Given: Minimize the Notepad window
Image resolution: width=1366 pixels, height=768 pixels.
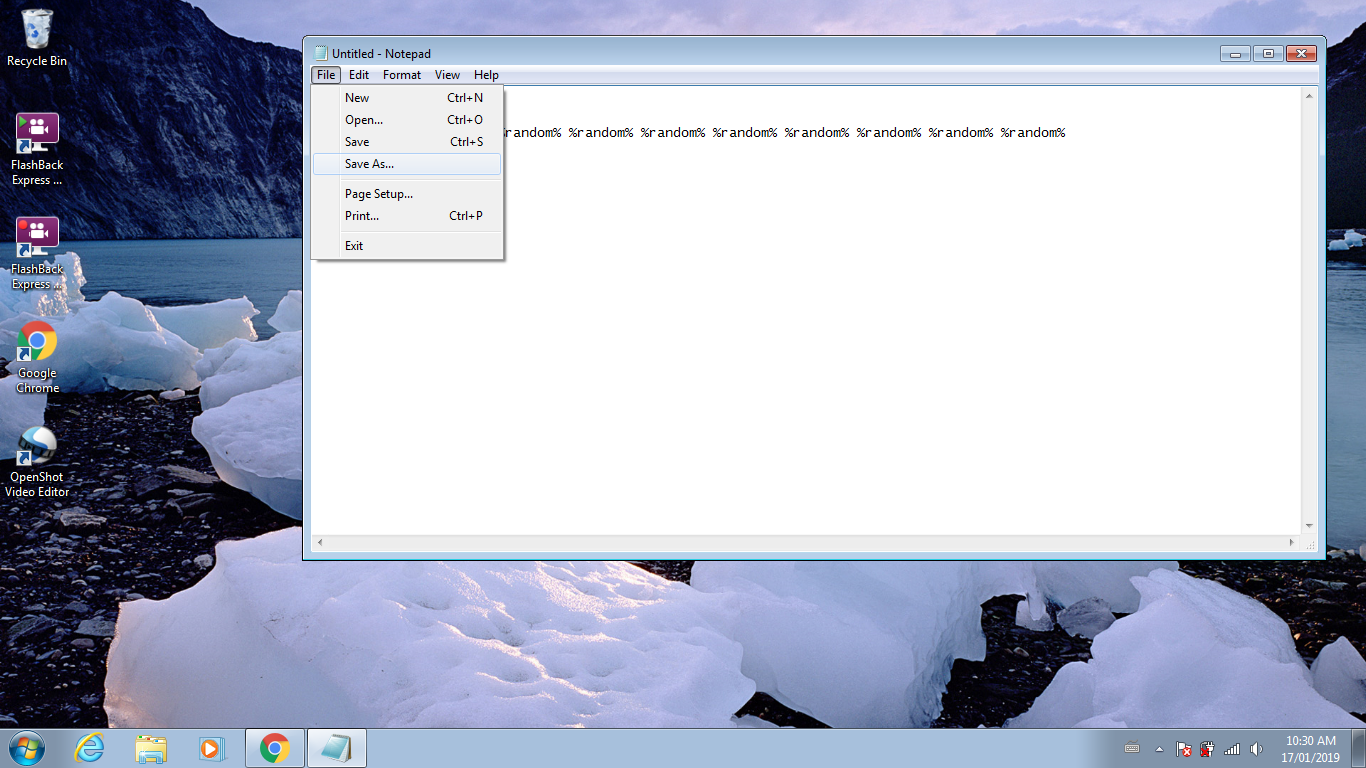Looking at the screenshot, I should 1236,53.
